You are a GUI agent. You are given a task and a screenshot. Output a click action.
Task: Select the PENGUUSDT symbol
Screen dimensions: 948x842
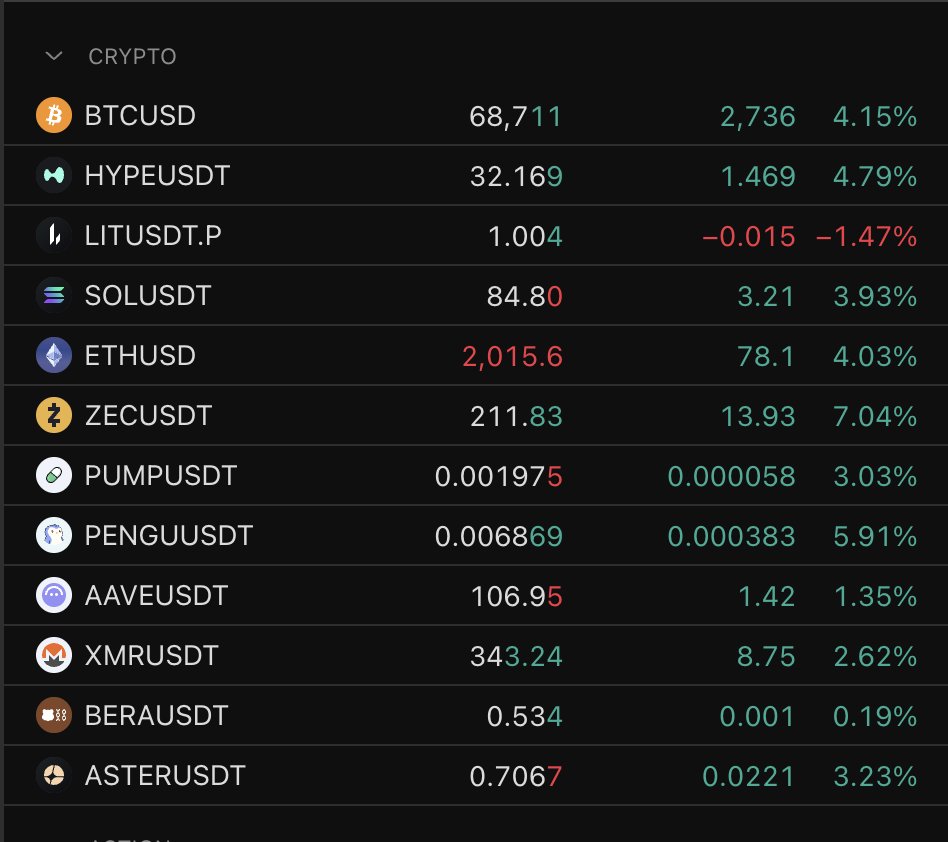pos(169,535)
